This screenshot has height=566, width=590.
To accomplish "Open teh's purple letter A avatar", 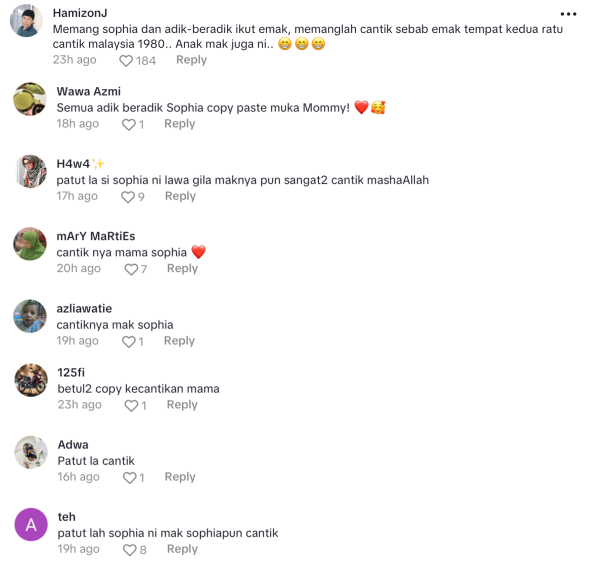I will [31, 525].
